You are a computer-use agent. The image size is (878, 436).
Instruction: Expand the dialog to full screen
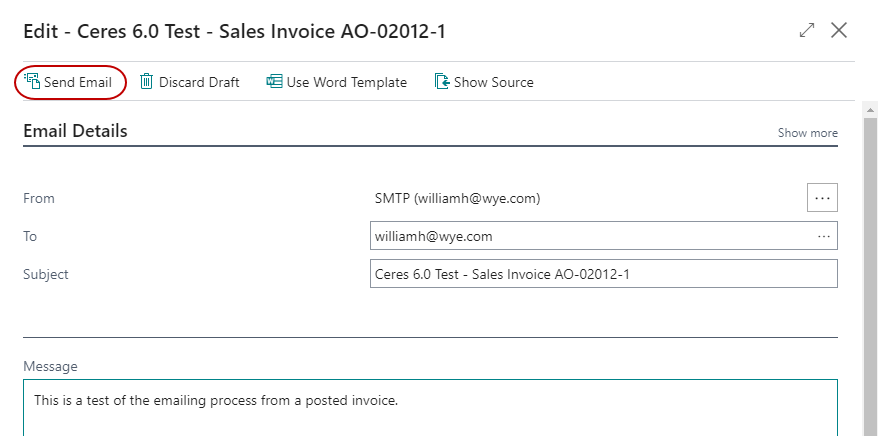pos(807,30)
